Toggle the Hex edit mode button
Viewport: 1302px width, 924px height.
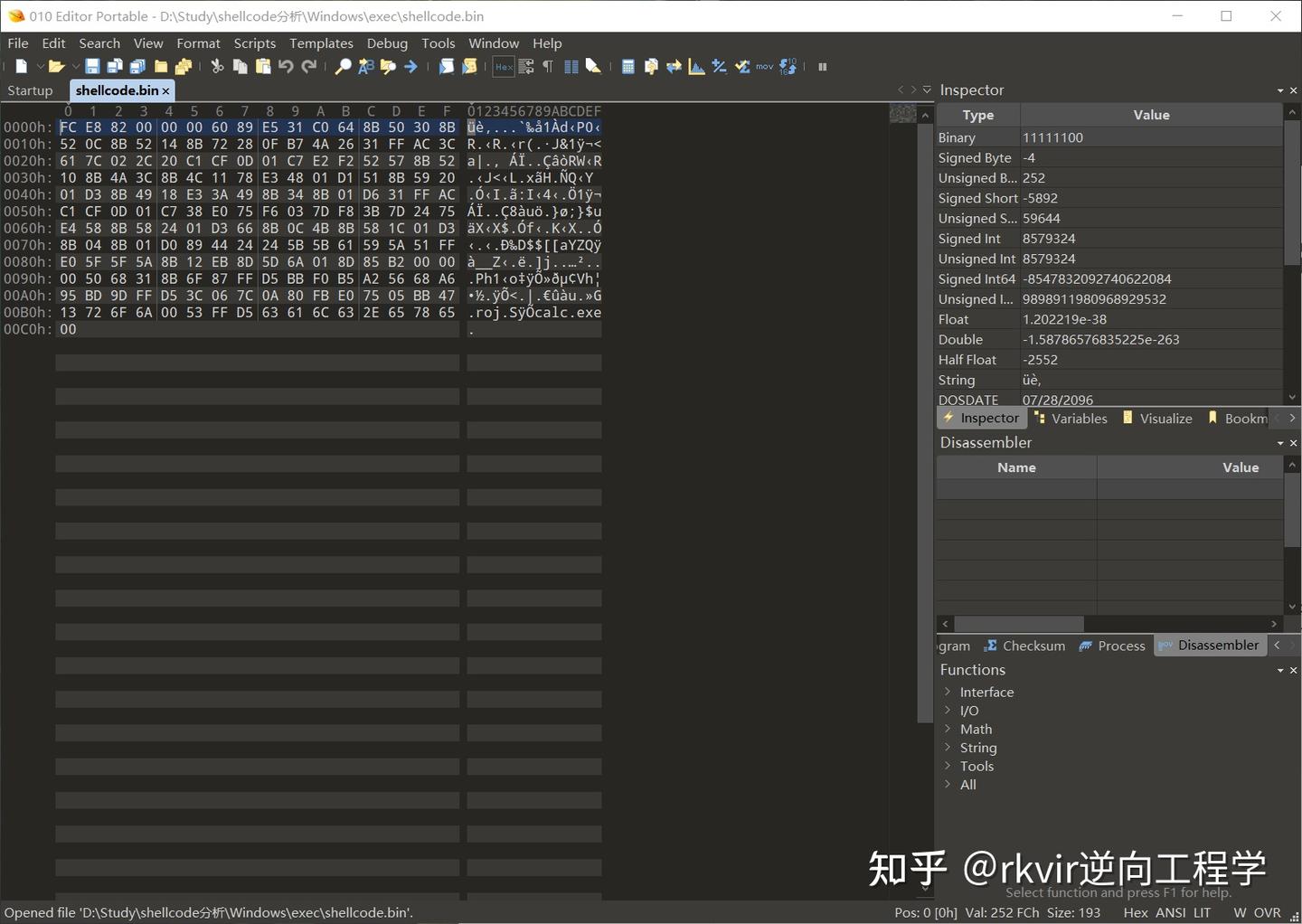[x=503, y=66]
